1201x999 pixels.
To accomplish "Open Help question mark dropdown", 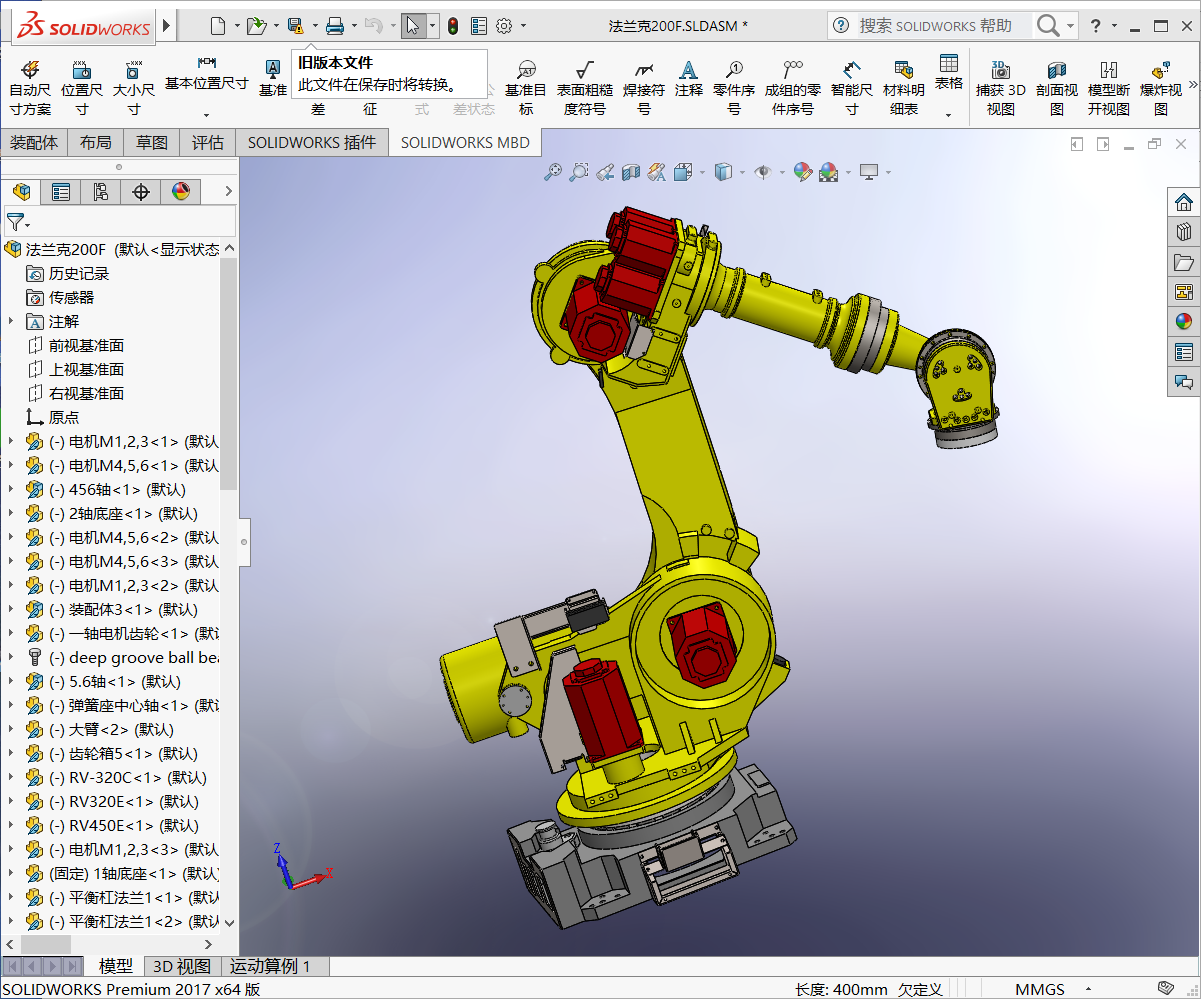I will point(1115,26).
